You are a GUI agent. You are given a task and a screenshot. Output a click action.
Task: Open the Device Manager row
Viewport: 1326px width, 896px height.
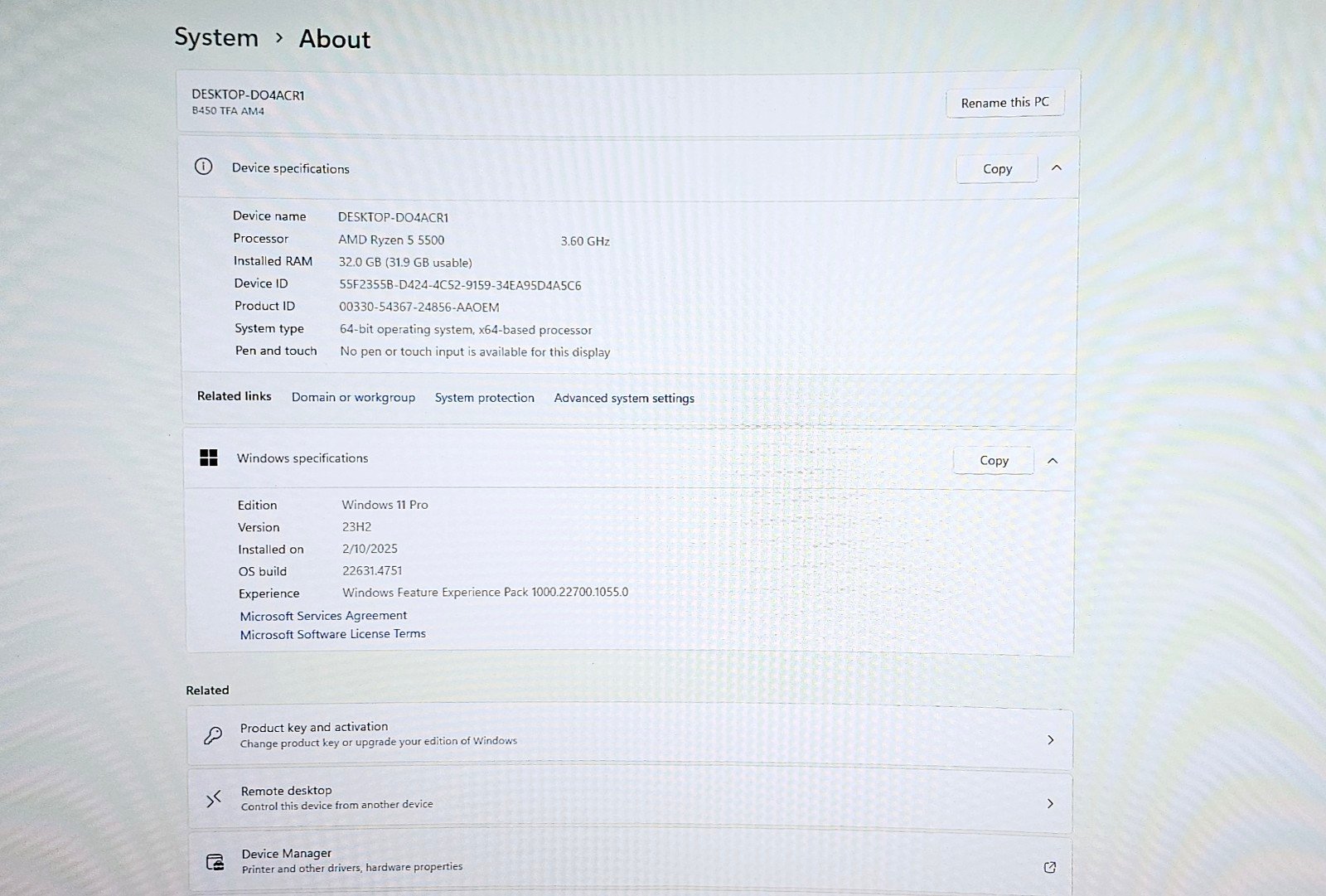pyautogui.click(x=630, y=864)
